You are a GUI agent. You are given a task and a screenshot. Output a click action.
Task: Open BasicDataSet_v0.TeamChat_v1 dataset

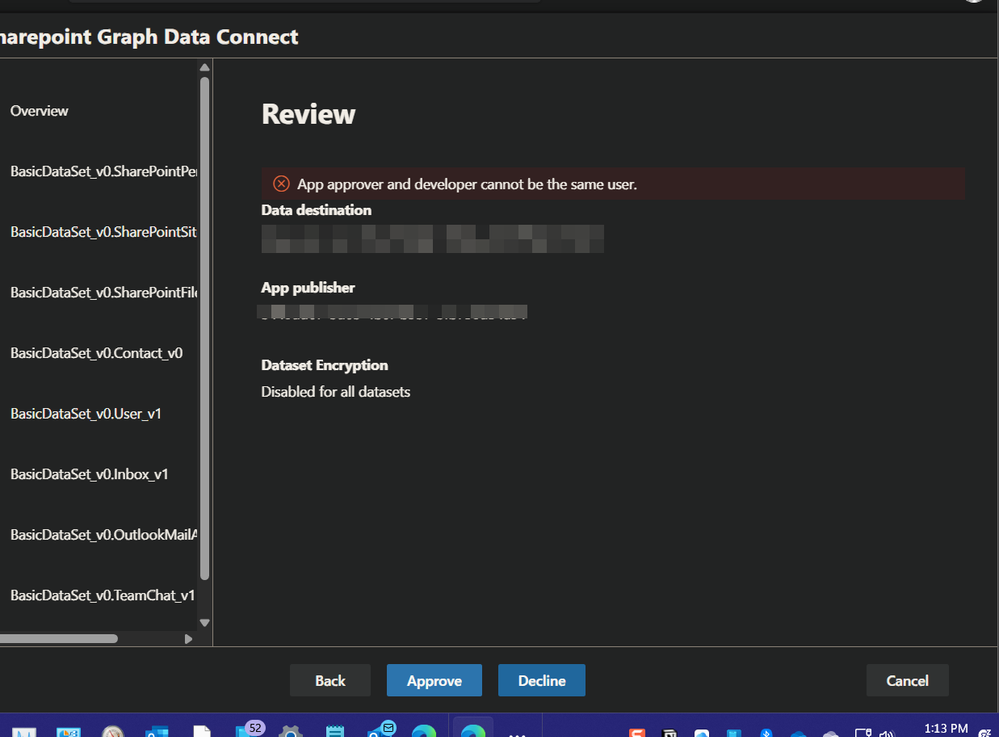[103, 595]
